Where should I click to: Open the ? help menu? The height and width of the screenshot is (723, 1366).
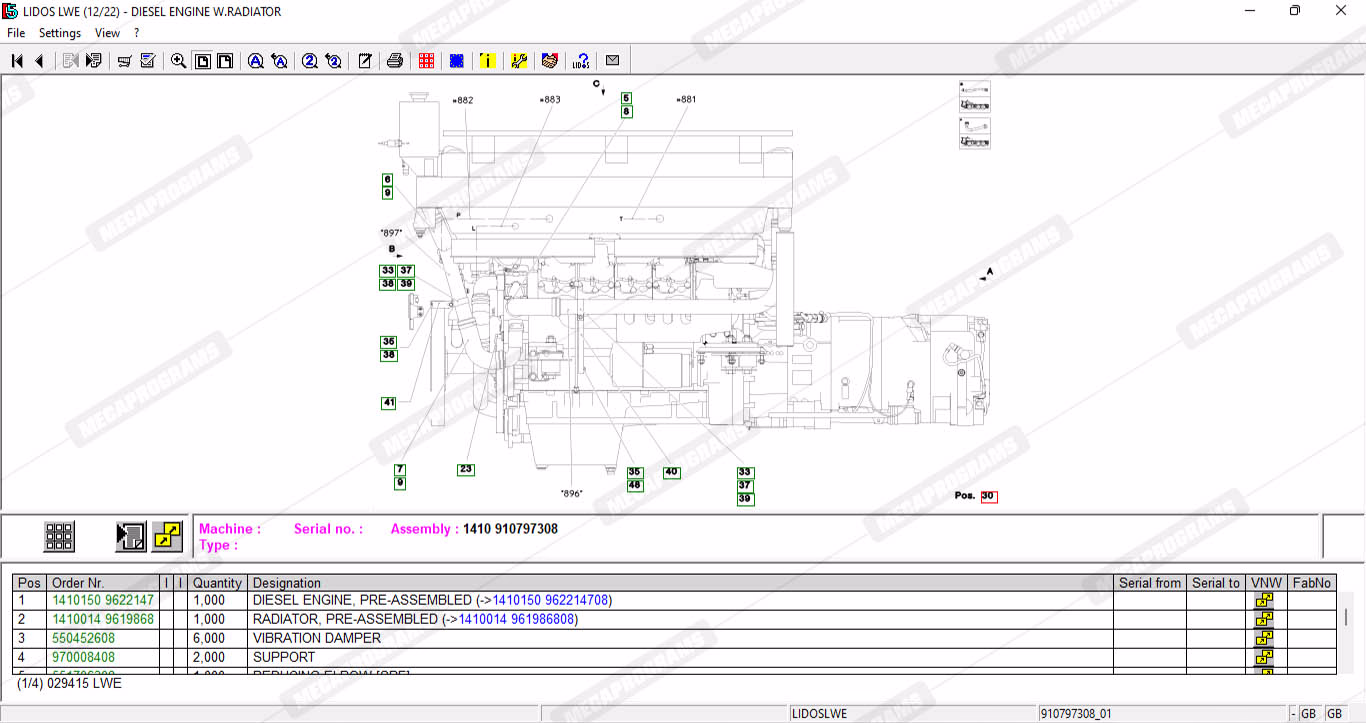[x=137, y=33]
